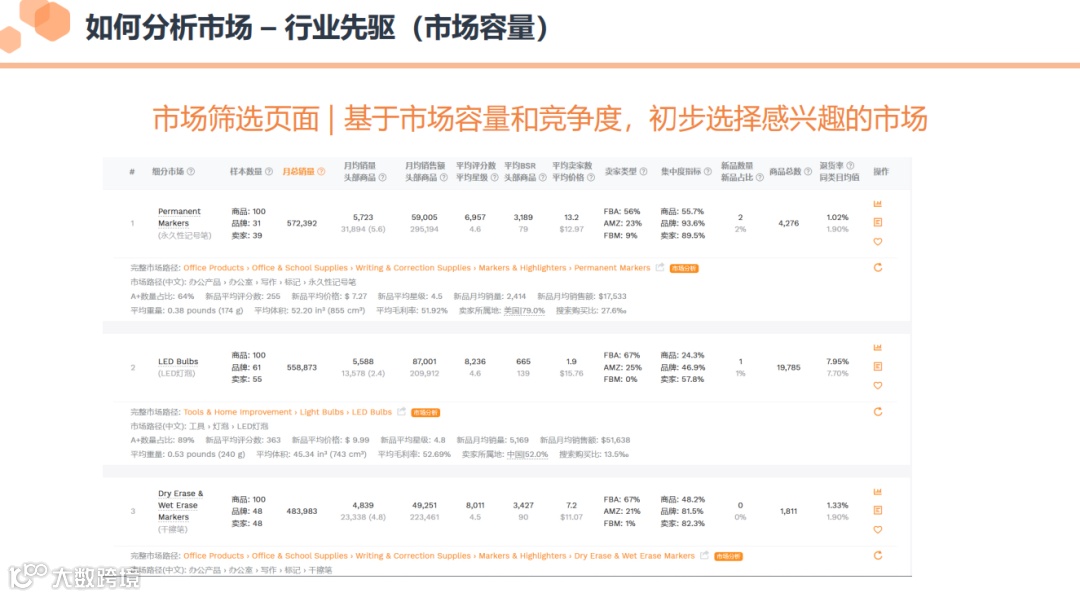Select the 品牌: 93.6% concentration value

(x=683, y=223)
